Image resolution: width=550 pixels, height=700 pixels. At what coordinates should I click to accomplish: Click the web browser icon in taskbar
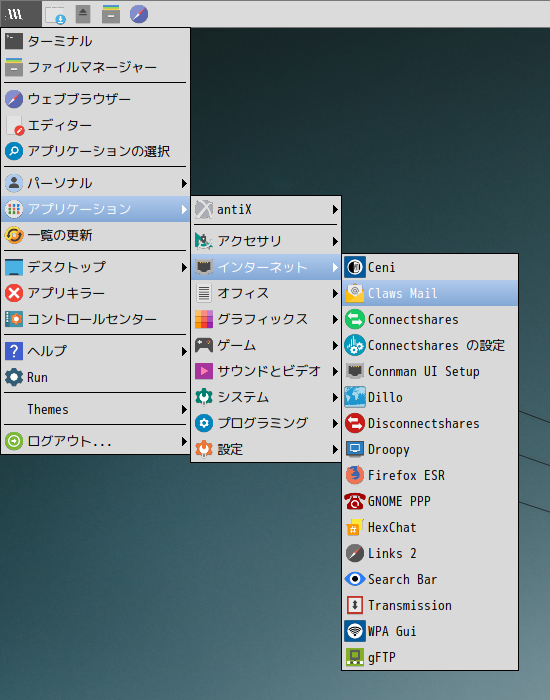pos(139,14)
